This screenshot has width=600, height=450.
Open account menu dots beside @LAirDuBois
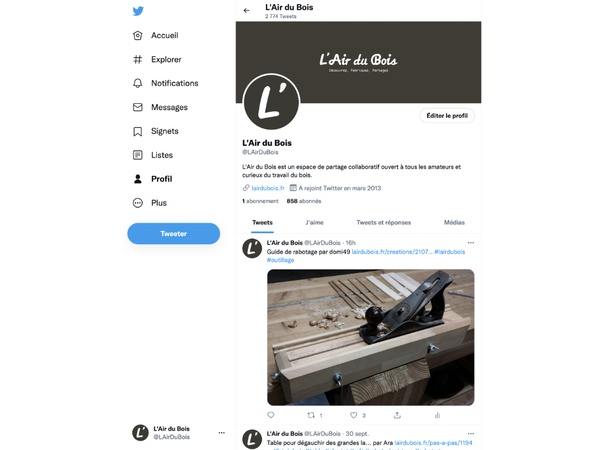(x=222, y=433)
